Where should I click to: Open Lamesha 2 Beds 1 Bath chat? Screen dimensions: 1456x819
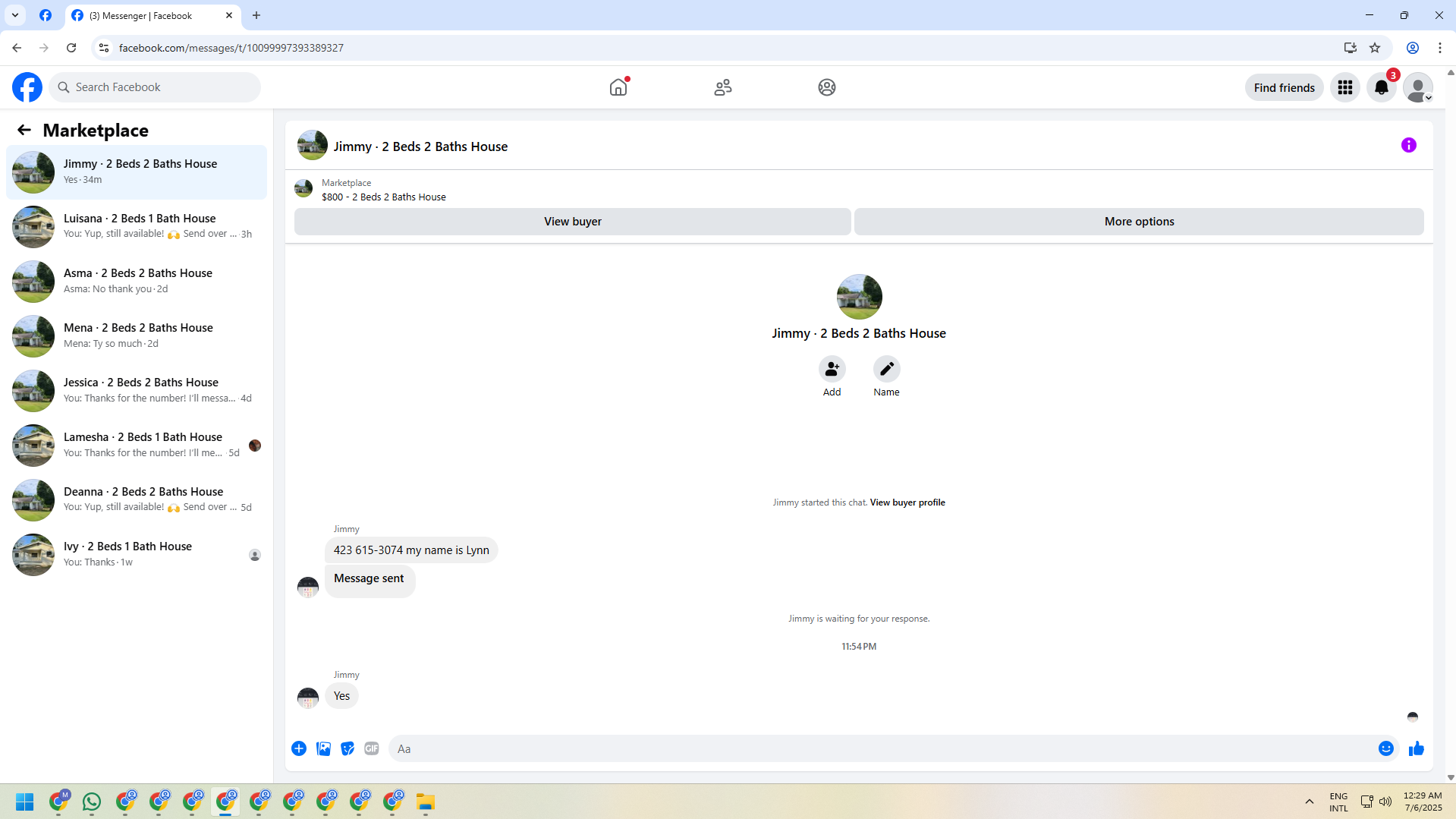coord(137,445)
